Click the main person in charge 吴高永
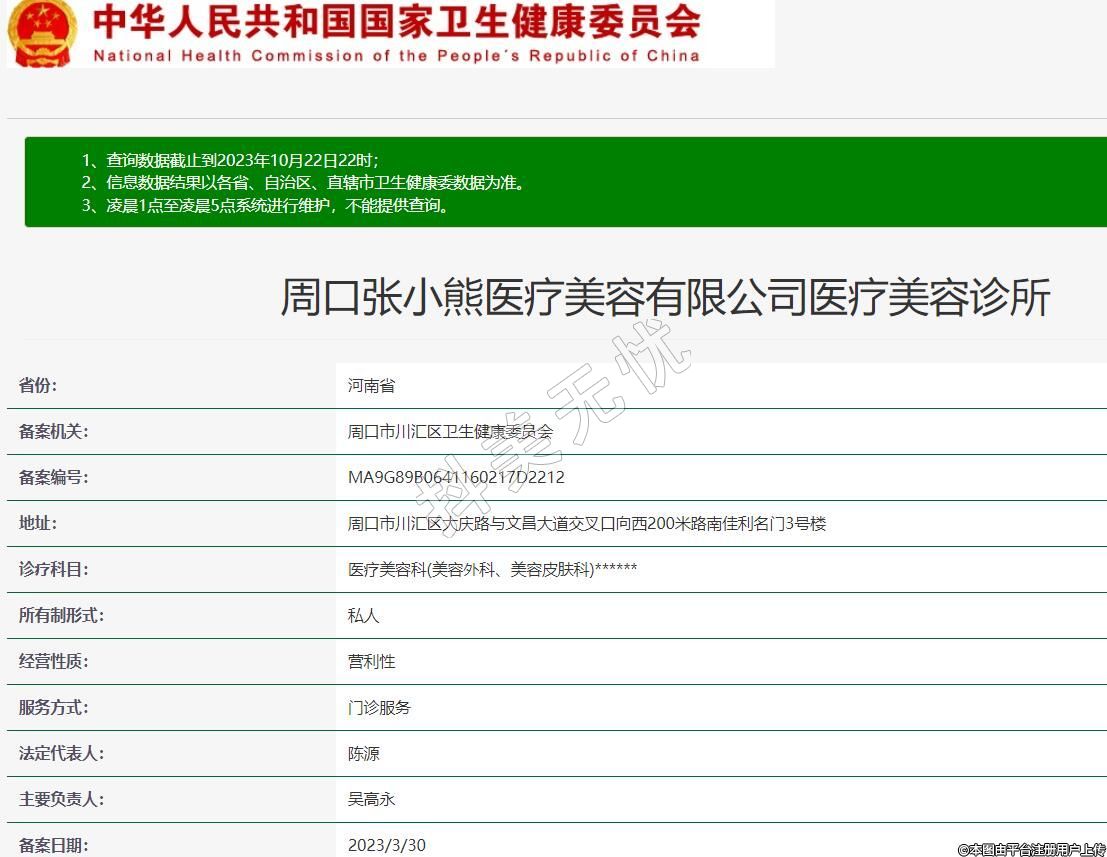 click(371, 800)
